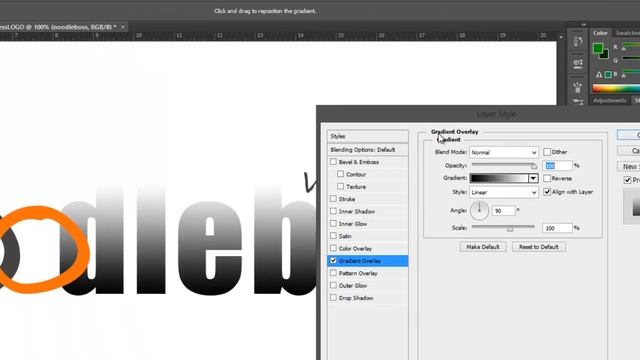Pick a color from the spectrum ramp
Image resolution: width=640 pixels, height=360 pixels.
tap(616, 88)
